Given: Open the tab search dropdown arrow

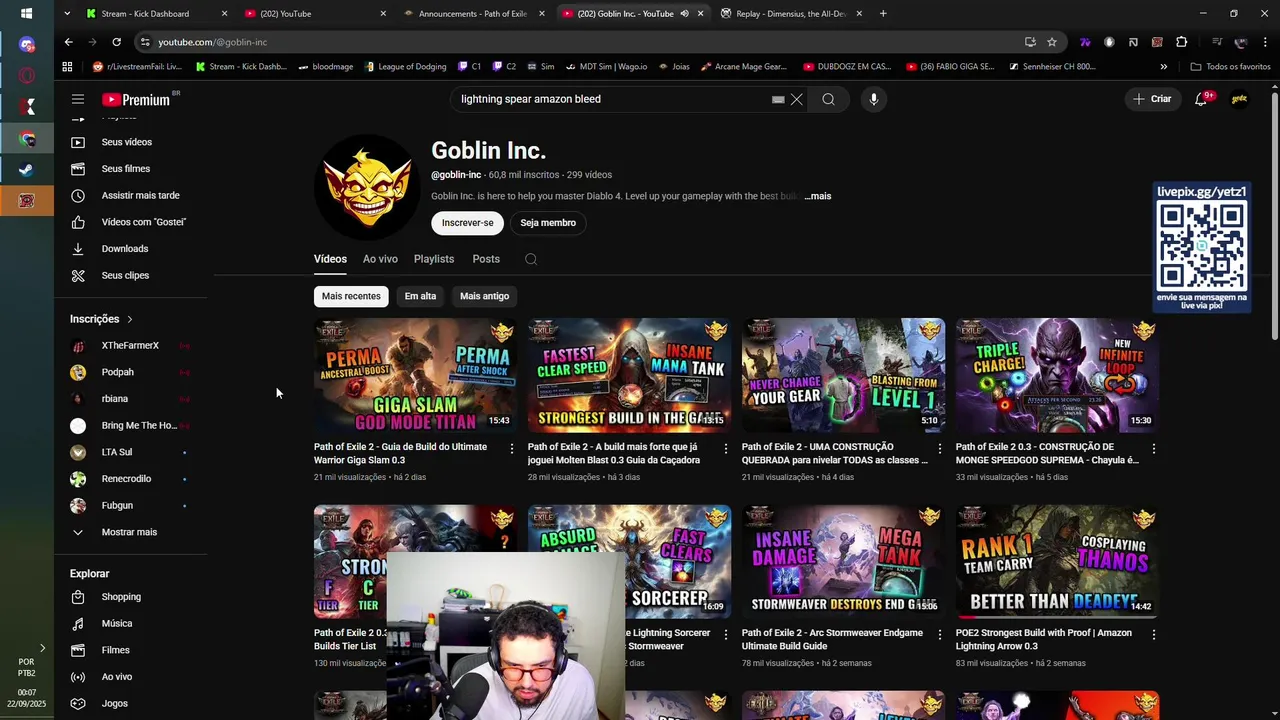Looking at the screenshot, I should (x=66, y=14).
